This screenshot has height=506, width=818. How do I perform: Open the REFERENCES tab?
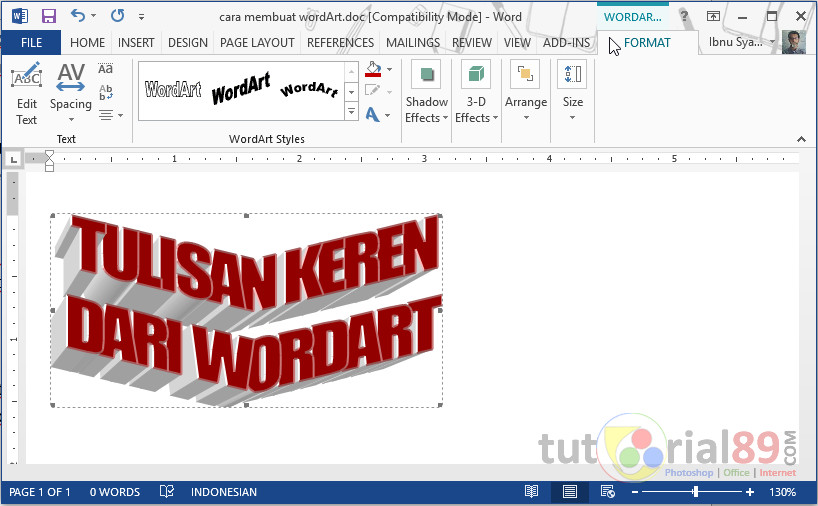(340, 43)
